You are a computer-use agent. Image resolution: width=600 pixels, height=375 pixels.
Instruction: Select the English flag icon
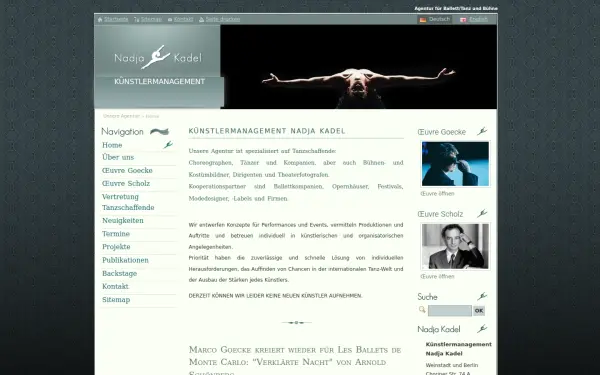click(x=463, y=20)
